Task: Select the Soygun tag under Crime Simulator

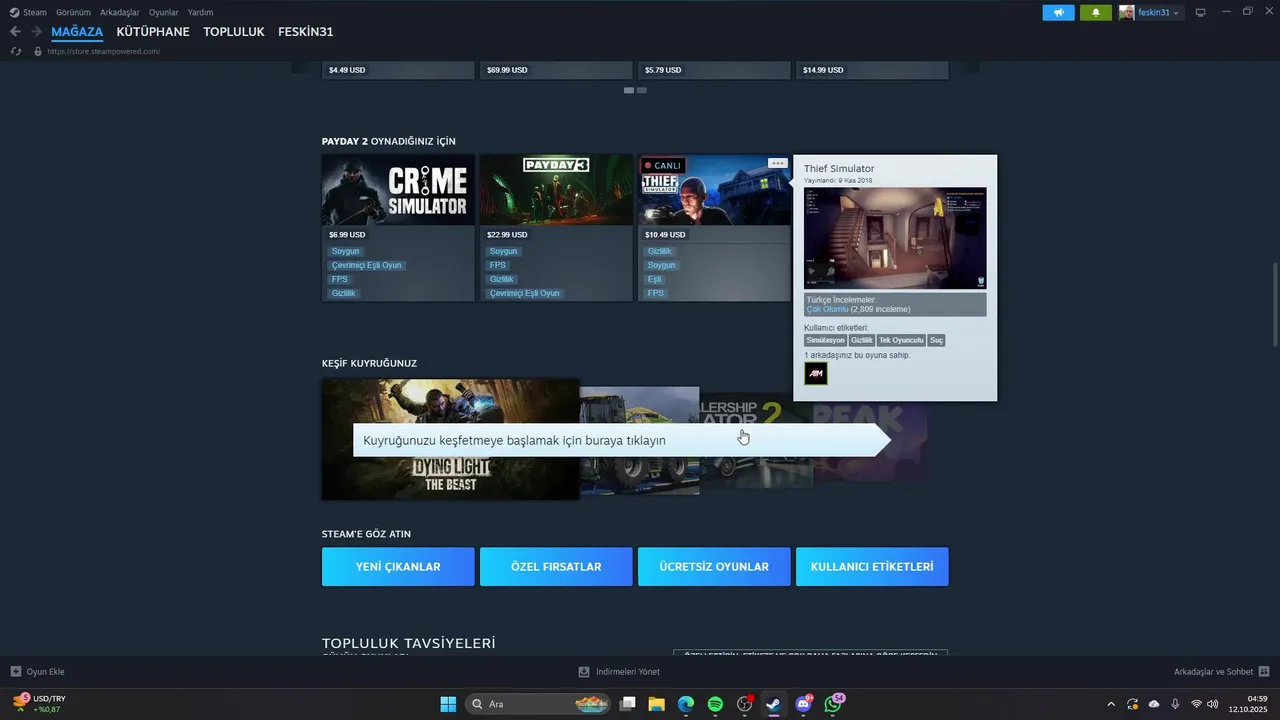Action: (x=345, y=251)
